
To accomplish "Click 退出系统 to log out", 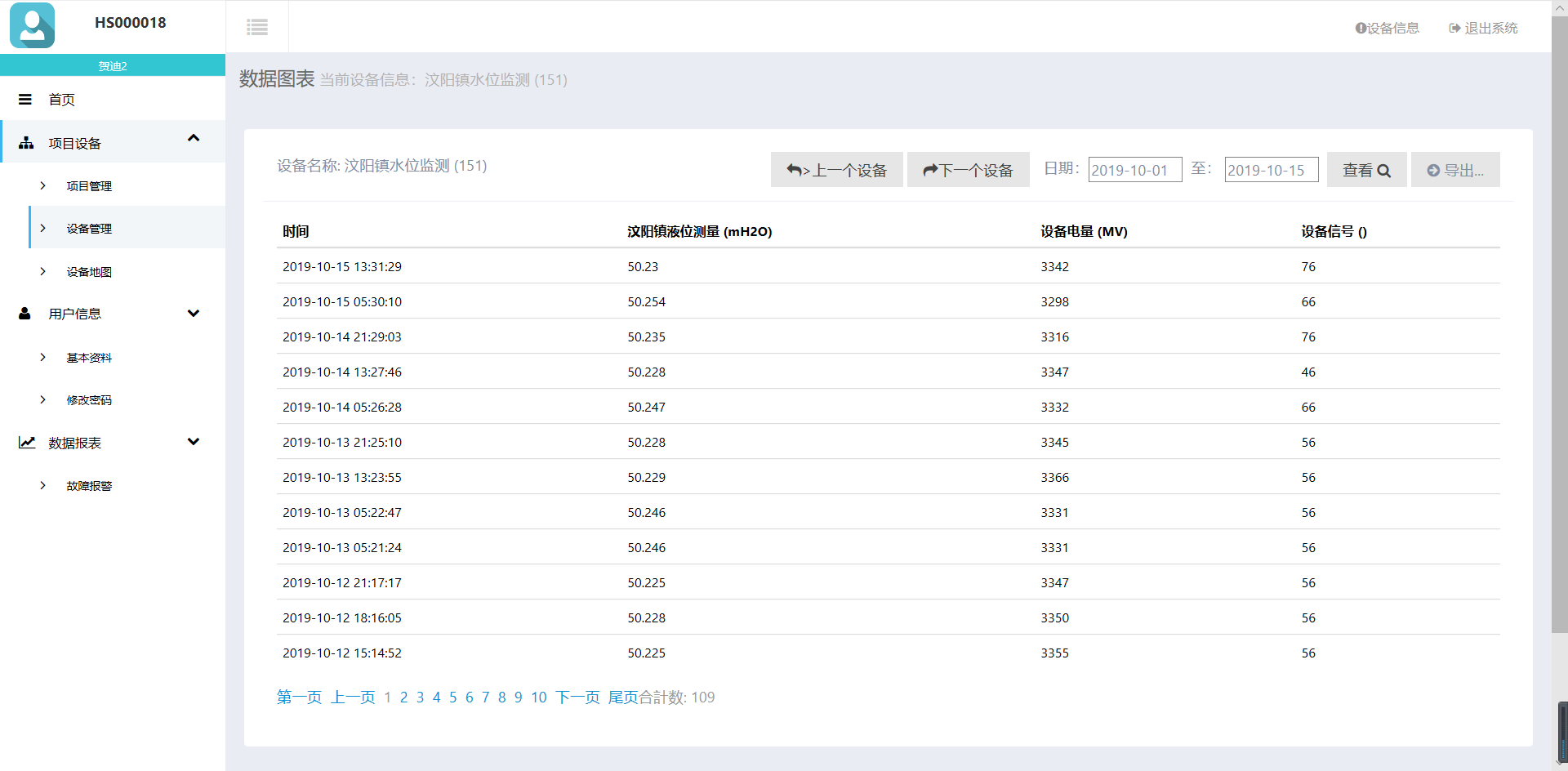I will [x=1483, y=28].
